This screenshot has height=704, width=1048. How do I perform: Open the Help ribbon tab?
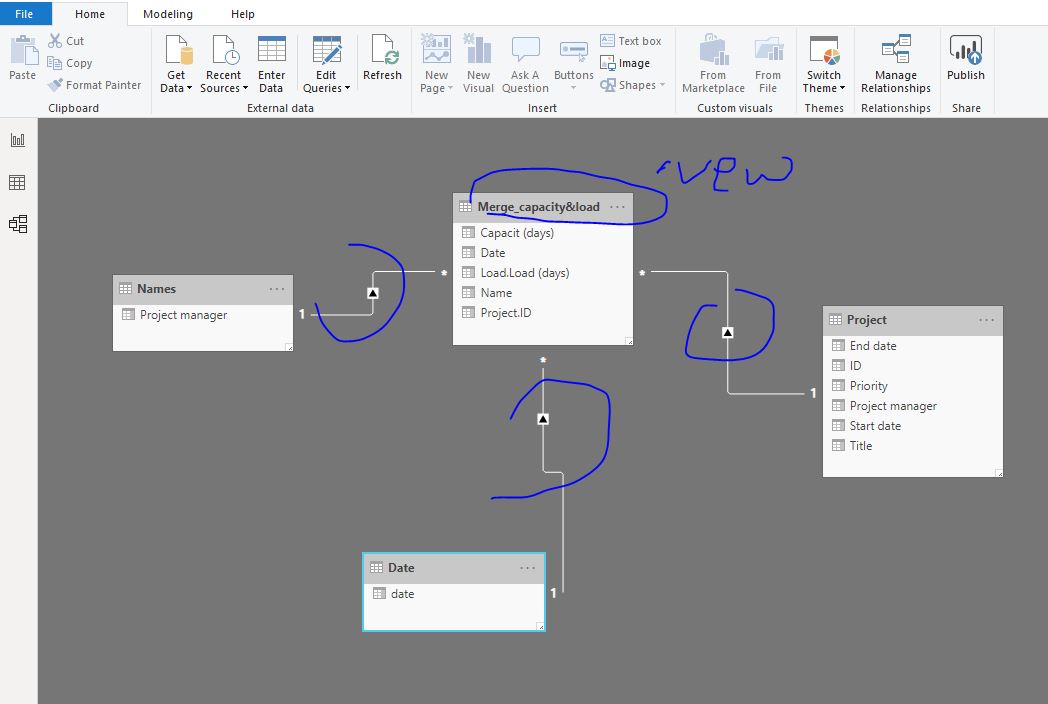(x=243, y=14)
